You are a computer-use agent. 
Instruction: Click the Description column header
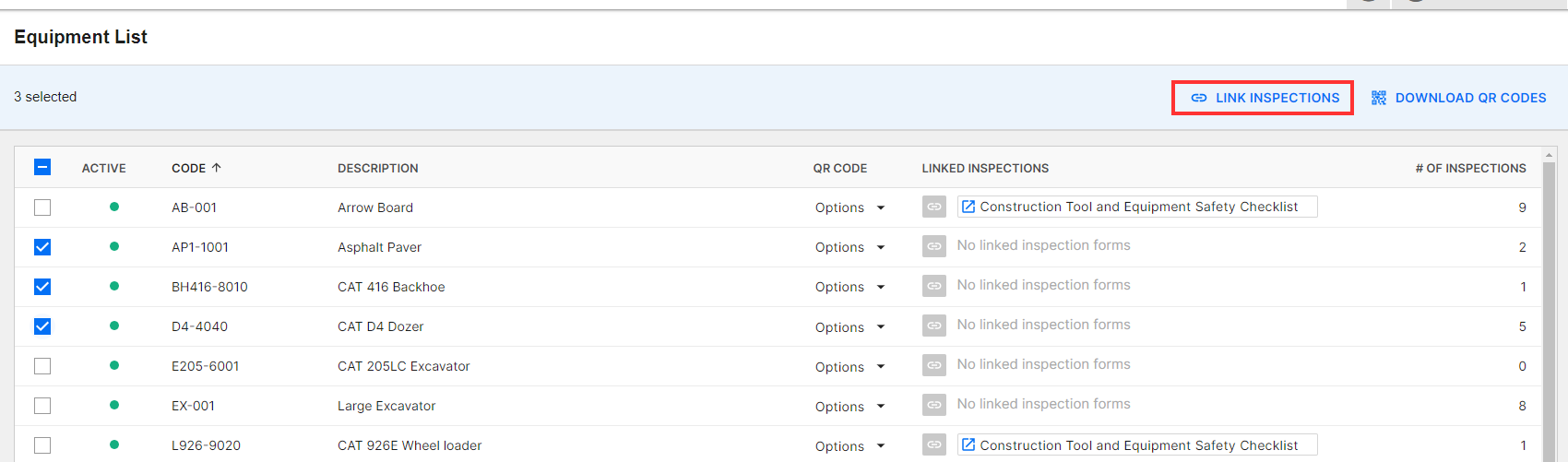(377, 168)
